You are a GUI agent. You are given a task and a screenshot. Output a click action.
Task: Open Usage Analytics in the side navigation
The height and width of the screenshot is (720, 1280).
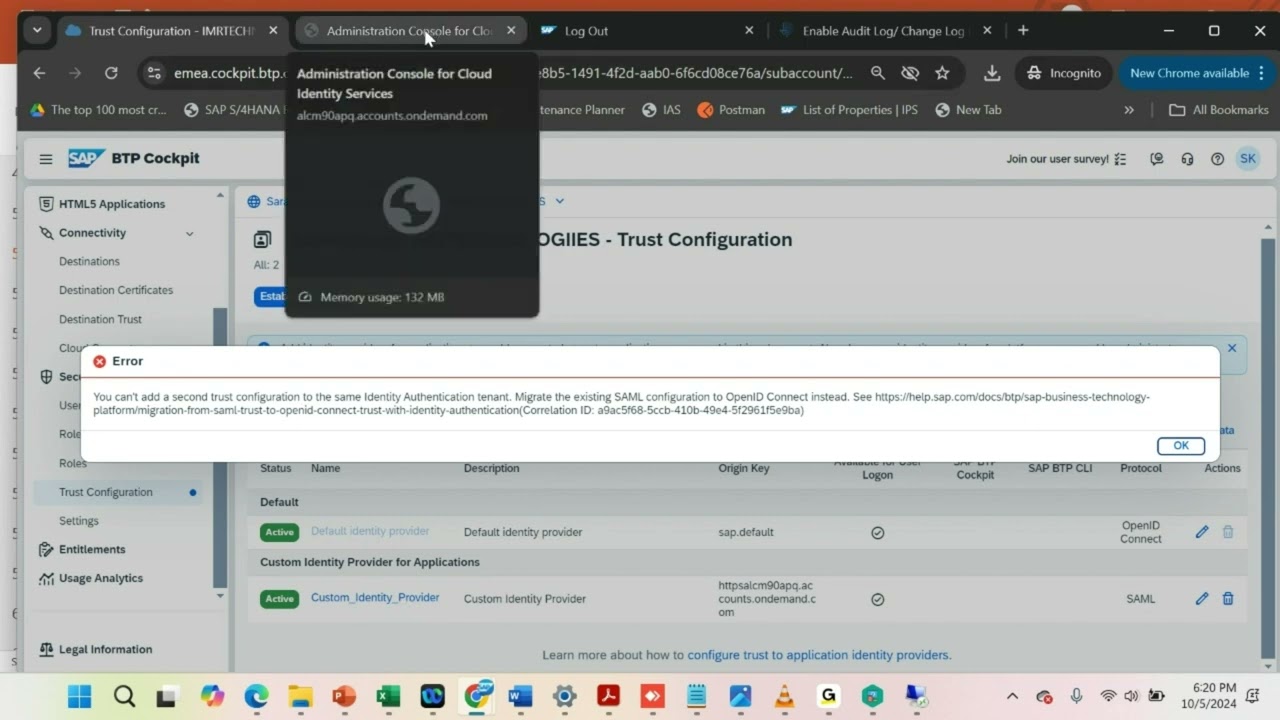coord(101,578)
